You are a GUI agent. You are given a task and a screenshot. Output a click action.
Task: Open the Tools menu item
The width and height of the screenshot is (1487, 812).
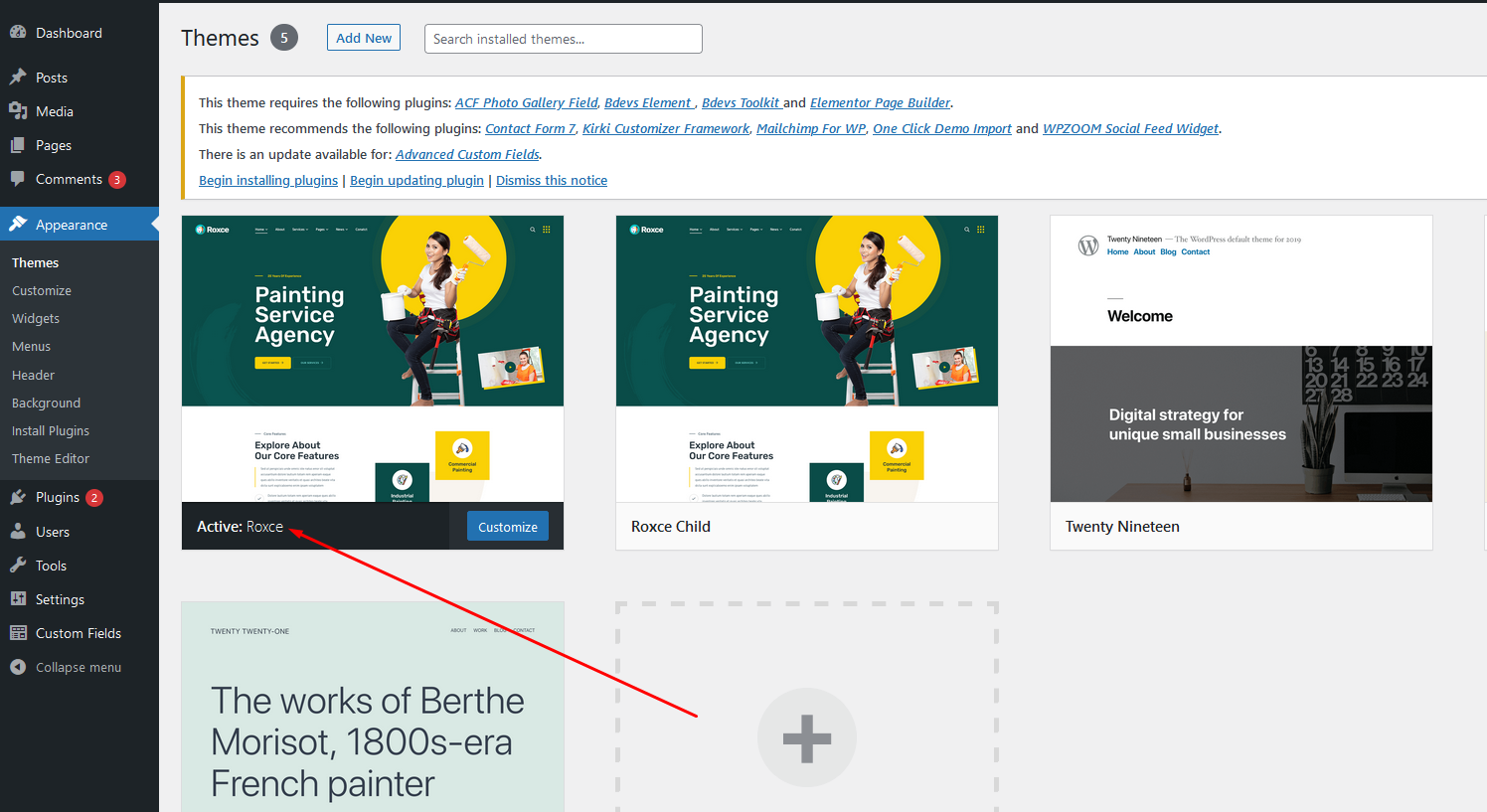pos(80,566)
